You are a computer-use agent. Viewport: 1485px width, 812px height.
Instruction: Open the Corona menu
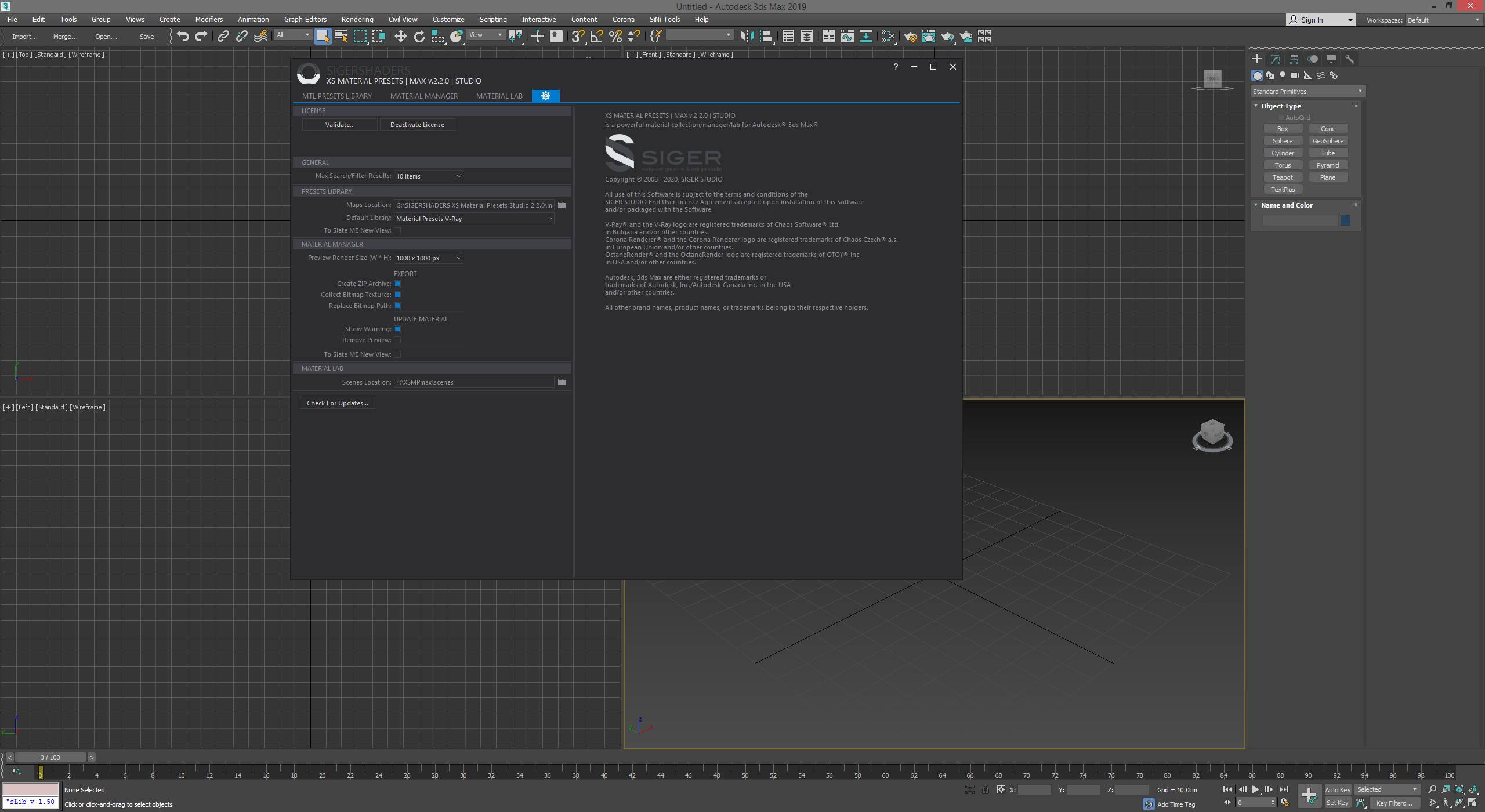click(x=623, y=19)
